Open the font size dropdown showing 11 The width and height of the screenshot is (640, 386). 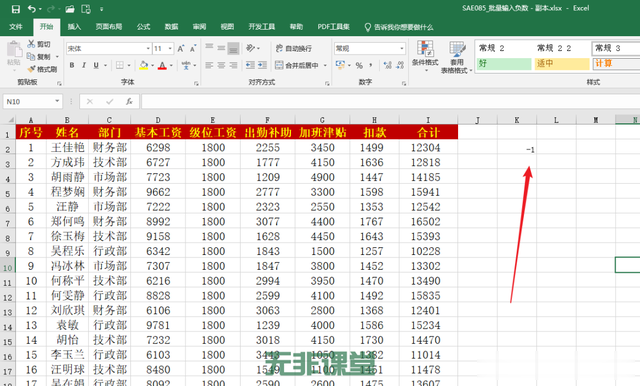coord(170,49)
